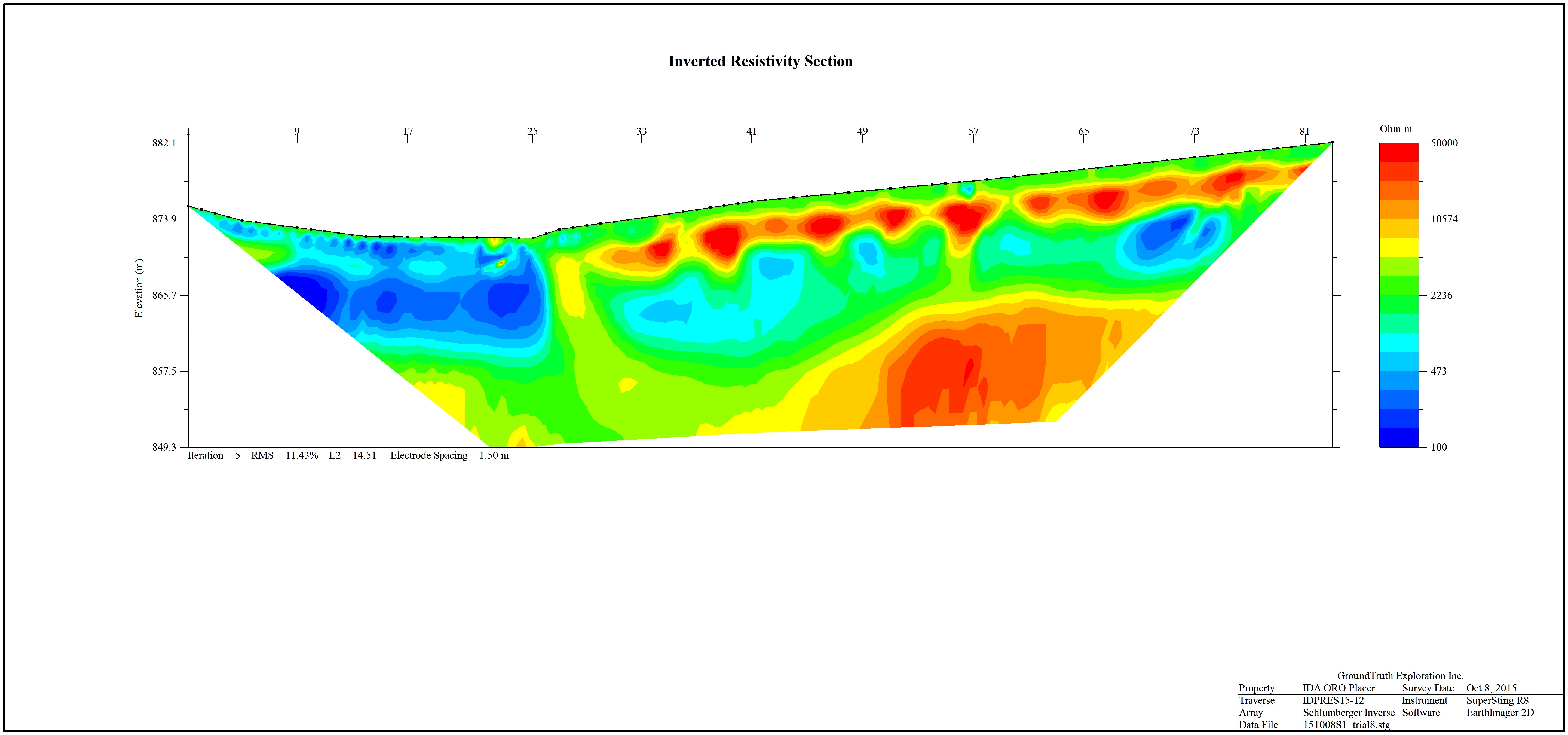Click the 151008S1_trial8.stg data file cell
Image resolution: width=1568 pixels, height=735 pixels.
click(1346, 725)
